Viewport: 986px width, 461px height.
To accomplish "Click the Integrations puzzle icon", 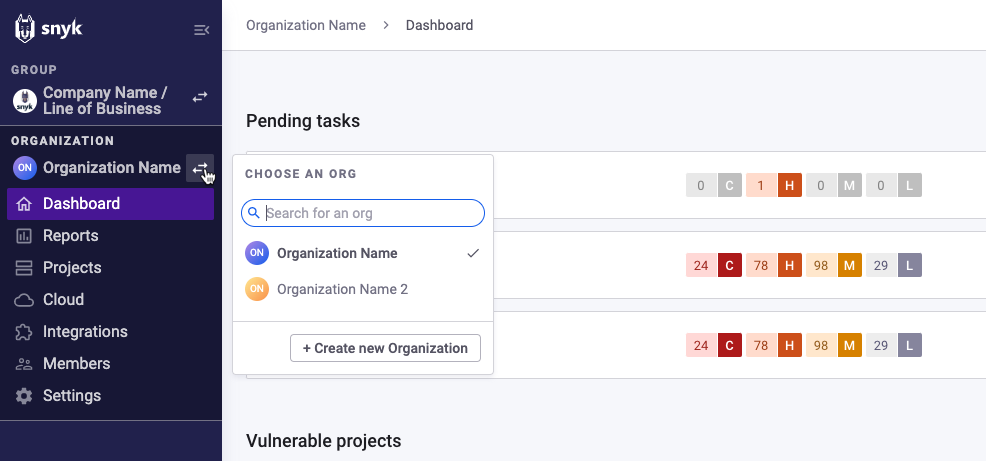I will pyautogui.click(x=25, y=332).
